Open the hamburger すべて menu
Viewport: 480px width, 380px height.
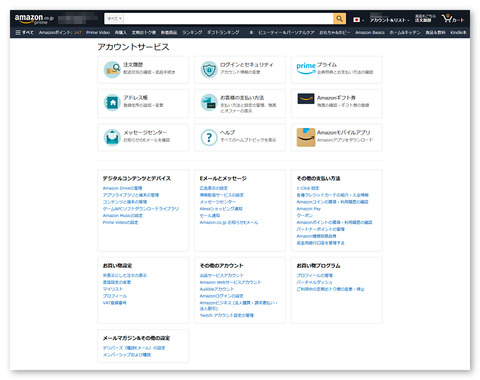pyautogui.click(x=24, y=32)
